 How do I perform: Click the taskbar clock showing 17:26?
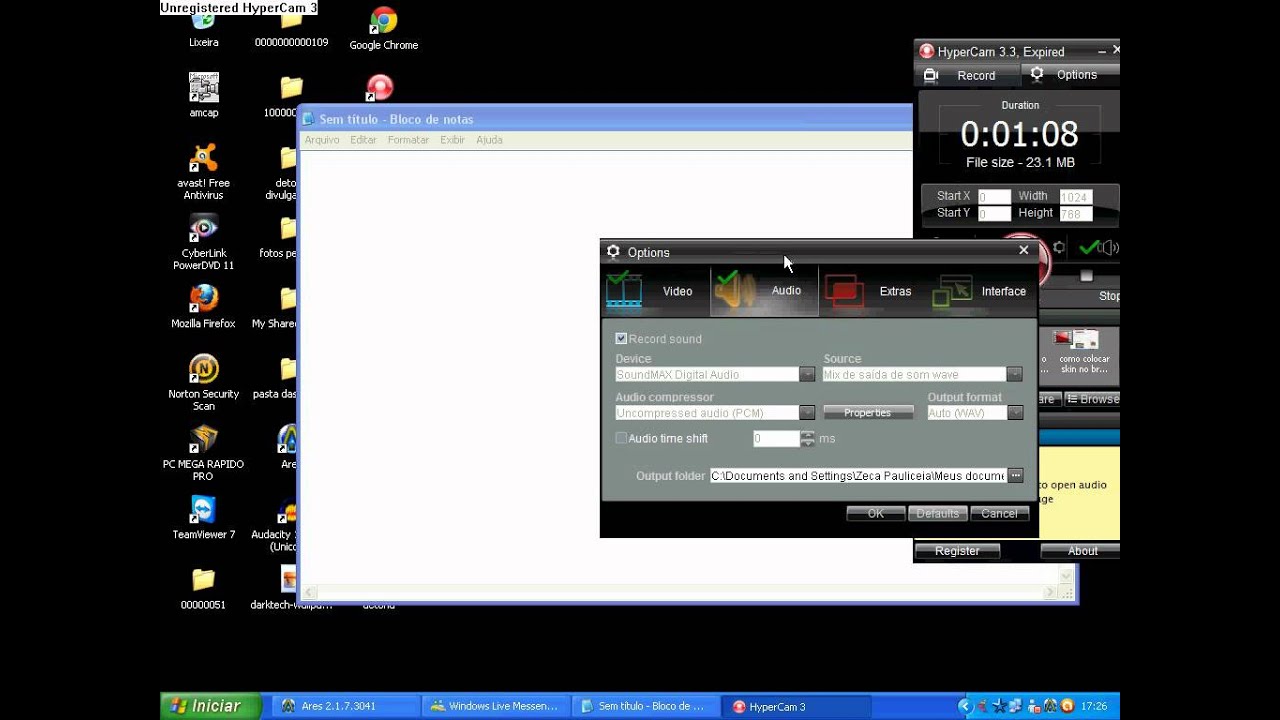pos(1094,706)
